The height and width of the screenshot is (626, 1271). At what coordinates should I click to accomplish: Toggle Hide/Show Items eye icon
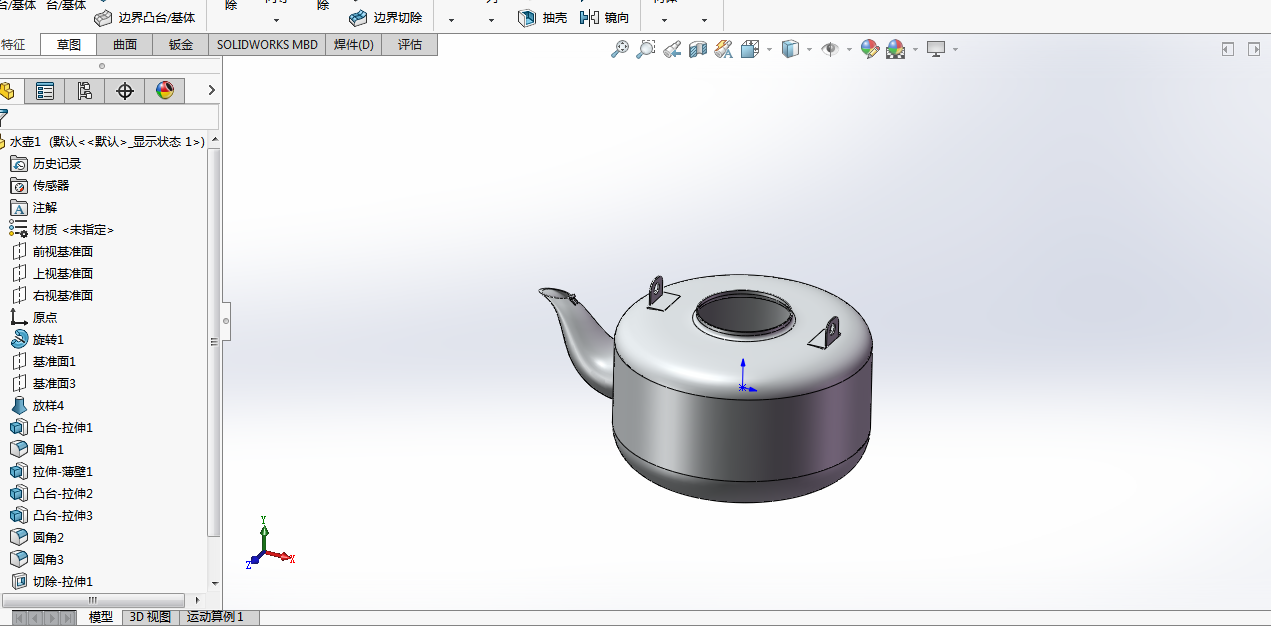point(829,49)
